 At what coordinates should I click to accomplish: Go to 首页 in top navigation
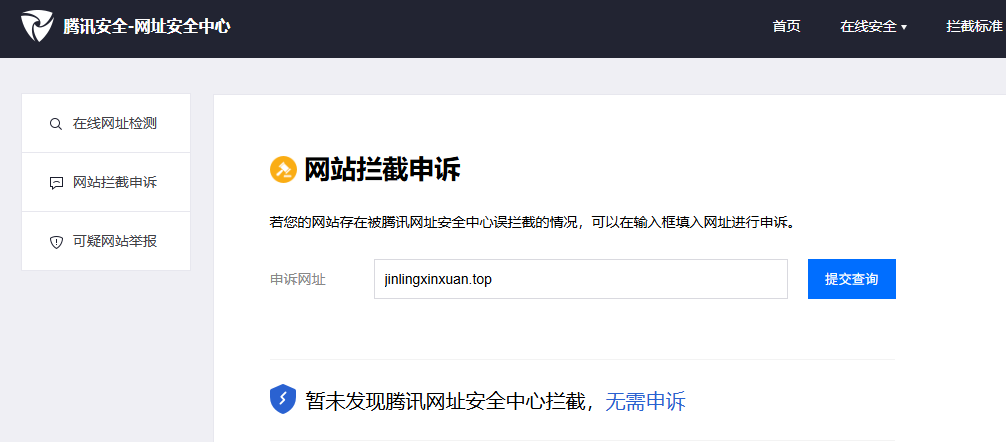point(787,27)
